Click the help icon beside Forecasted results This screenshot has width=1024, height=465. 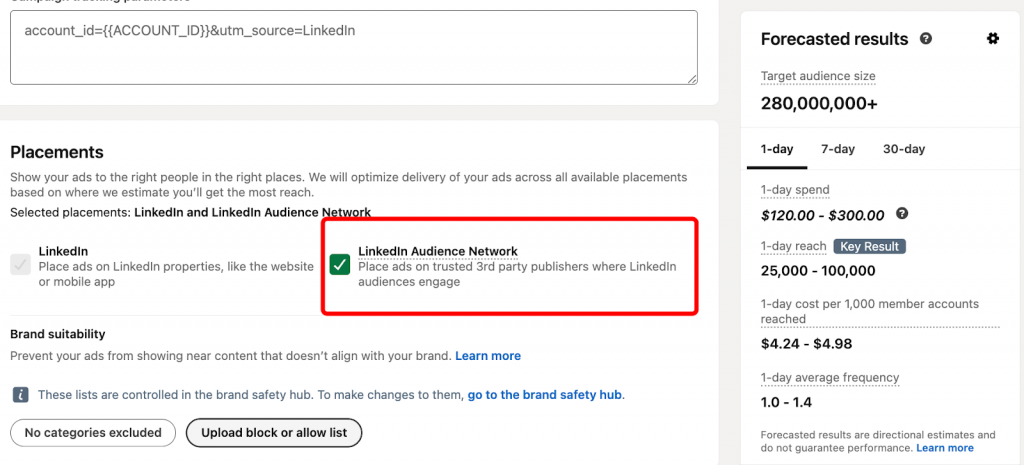(x=925, y=39)
